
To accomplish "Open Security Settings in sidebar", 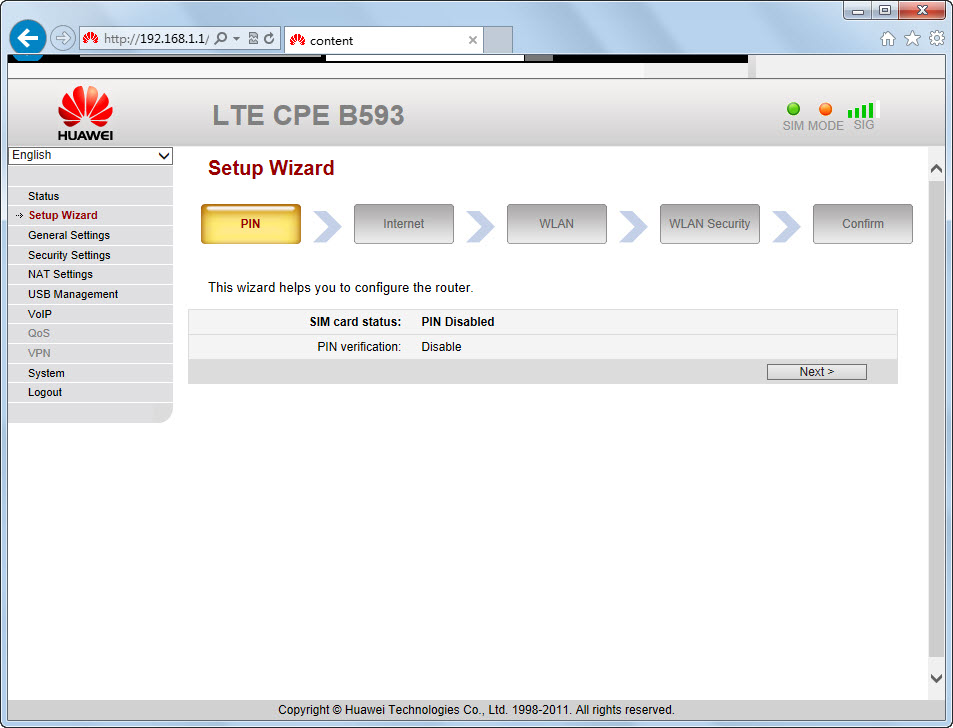I will (69, 255).
